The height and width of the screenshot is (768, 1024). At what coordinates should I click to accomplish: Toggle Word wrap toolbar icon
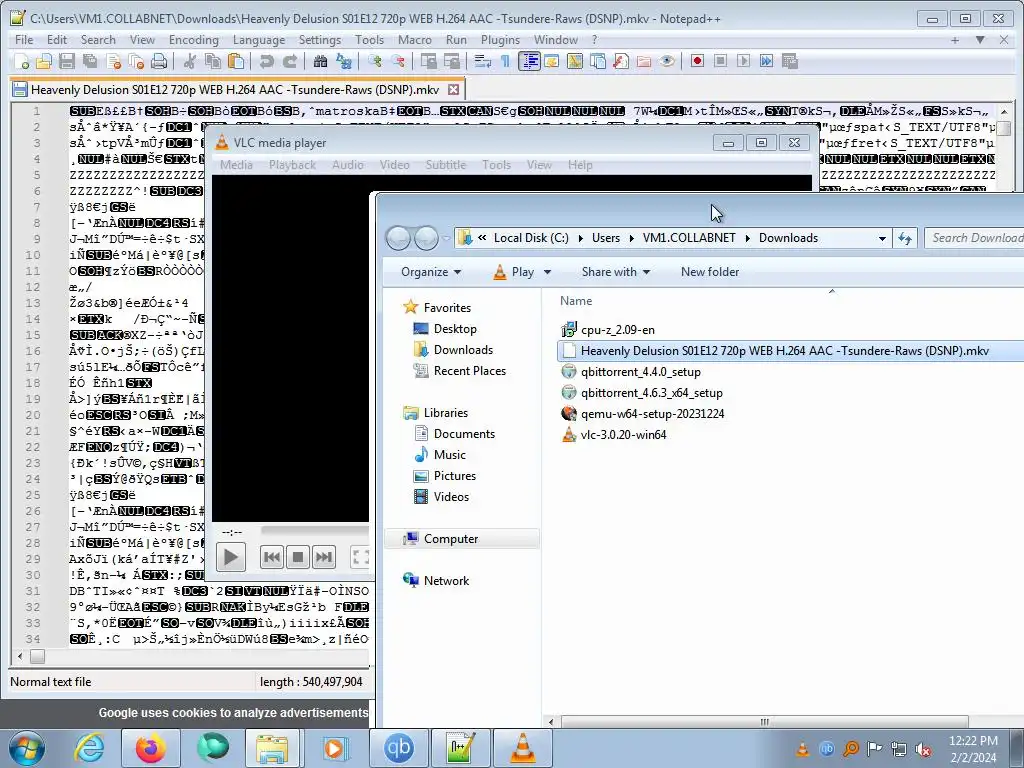click(483, 61)
